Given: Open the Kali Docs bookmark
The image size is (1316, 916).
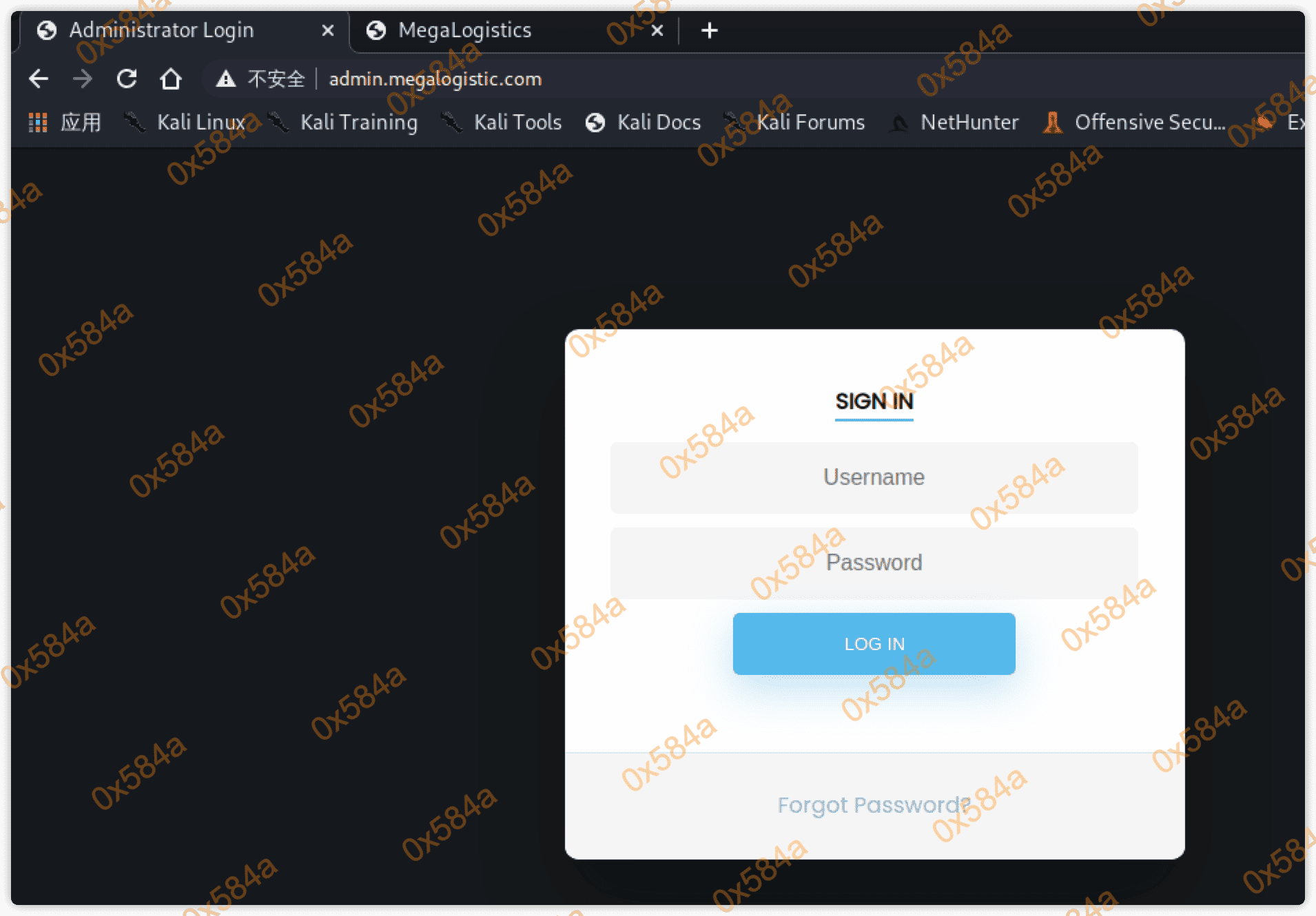Looking at the screenshot, I should click(x=644, y=123).
